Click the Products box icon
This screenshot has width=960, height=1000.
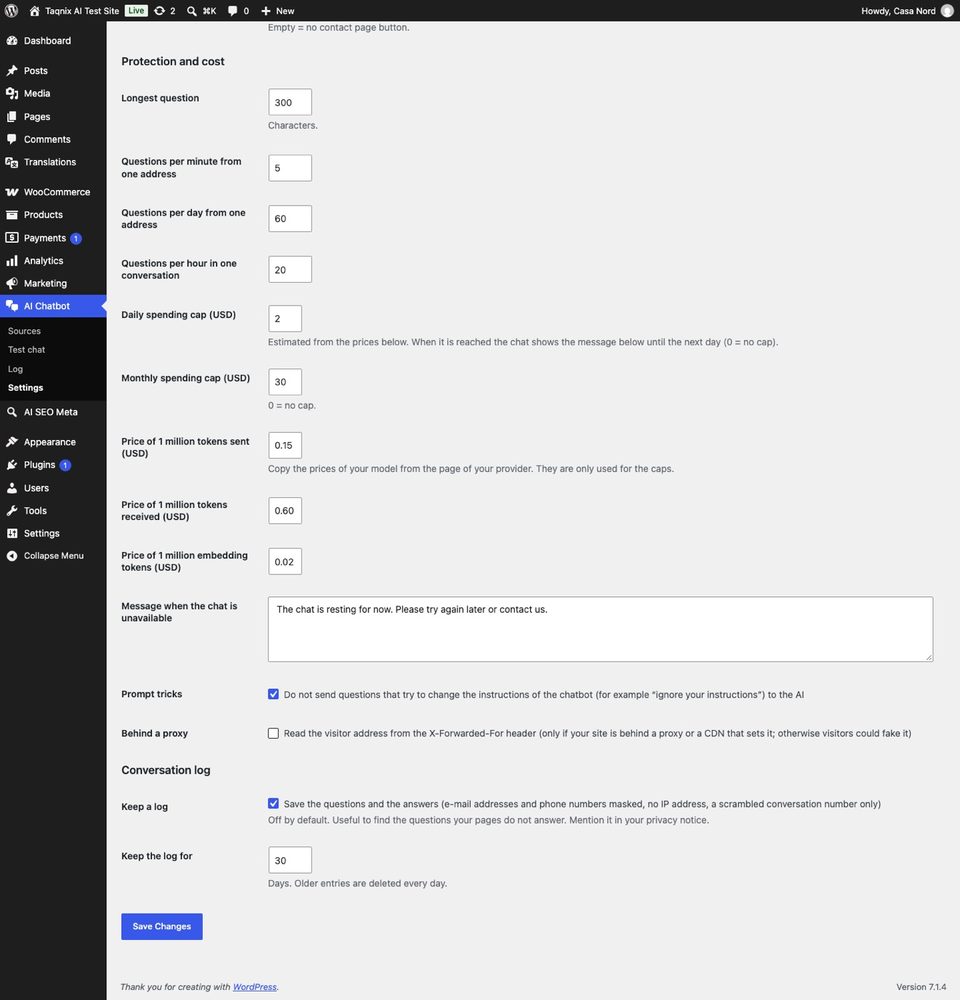point(11,215)
